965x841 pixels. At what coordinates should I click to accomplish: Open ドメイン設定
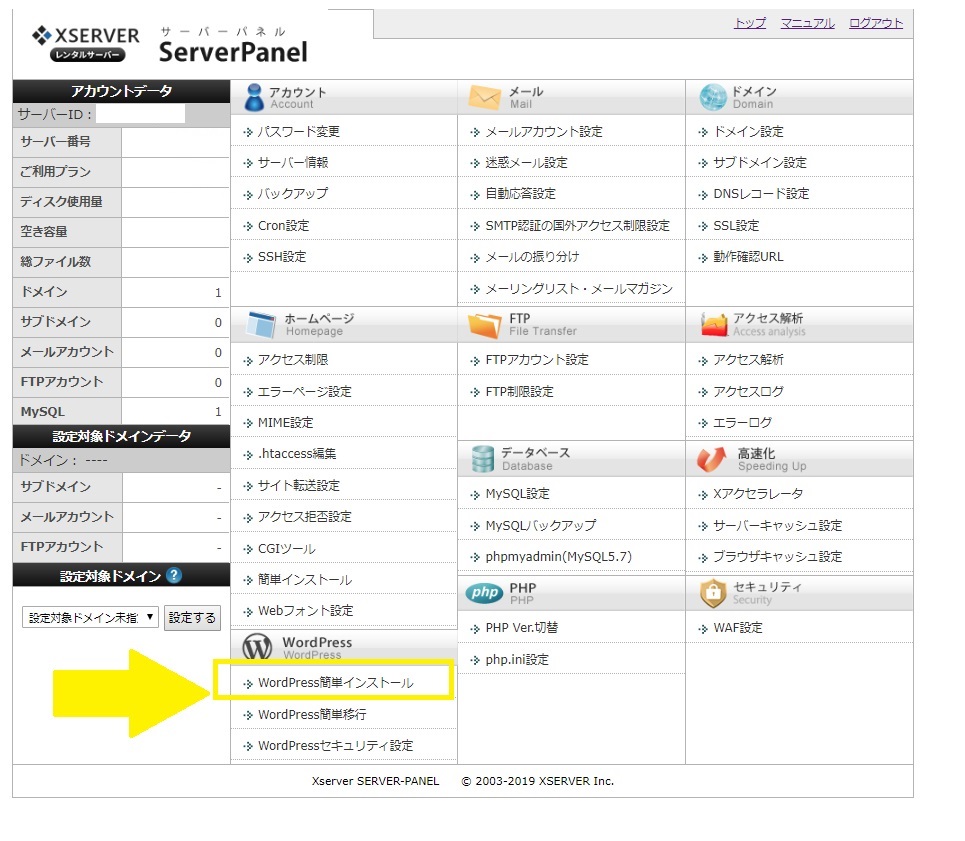click(748, 132)
